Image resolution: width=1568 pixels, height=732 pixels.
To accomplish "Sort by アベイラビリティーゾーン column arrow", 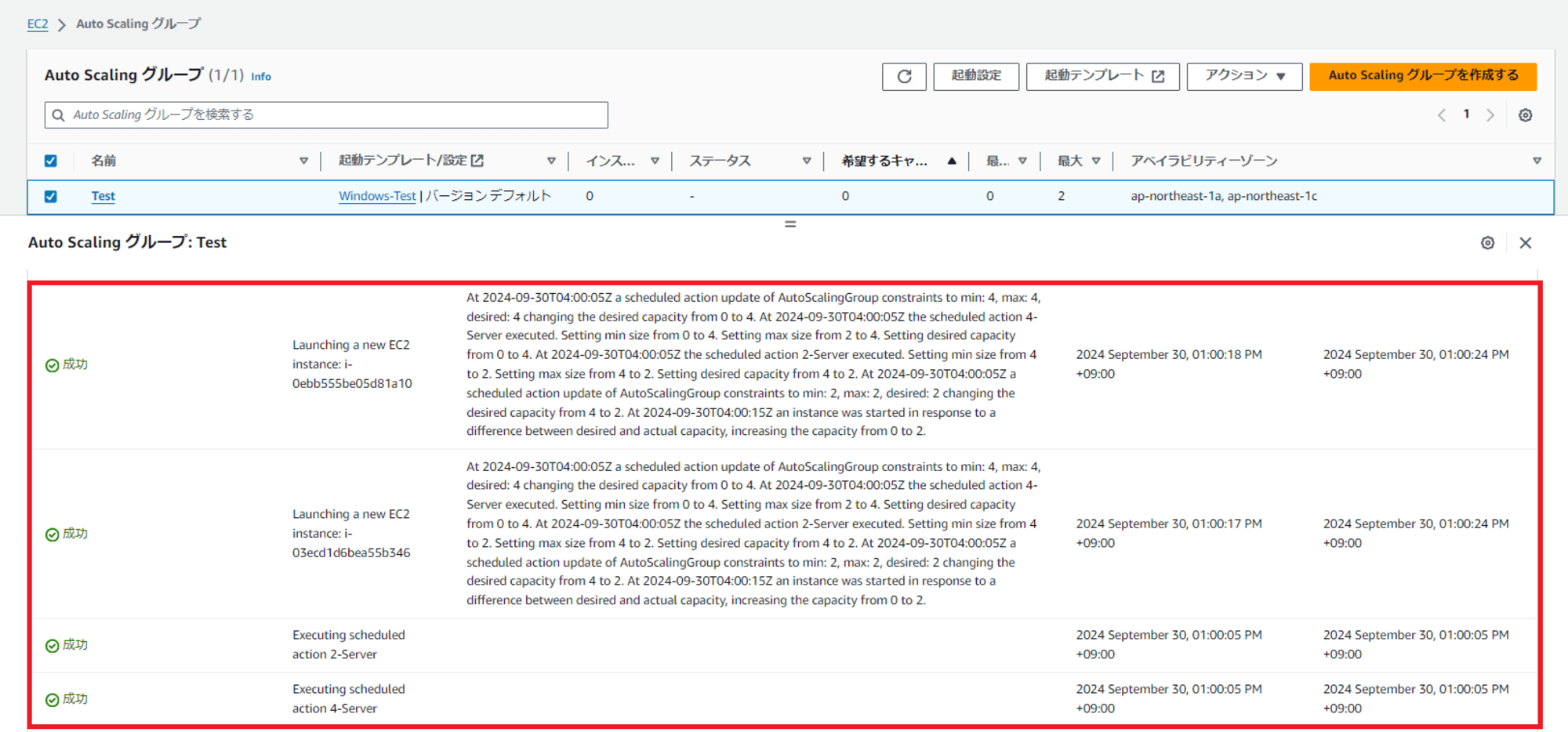I will click(1537, 161).
